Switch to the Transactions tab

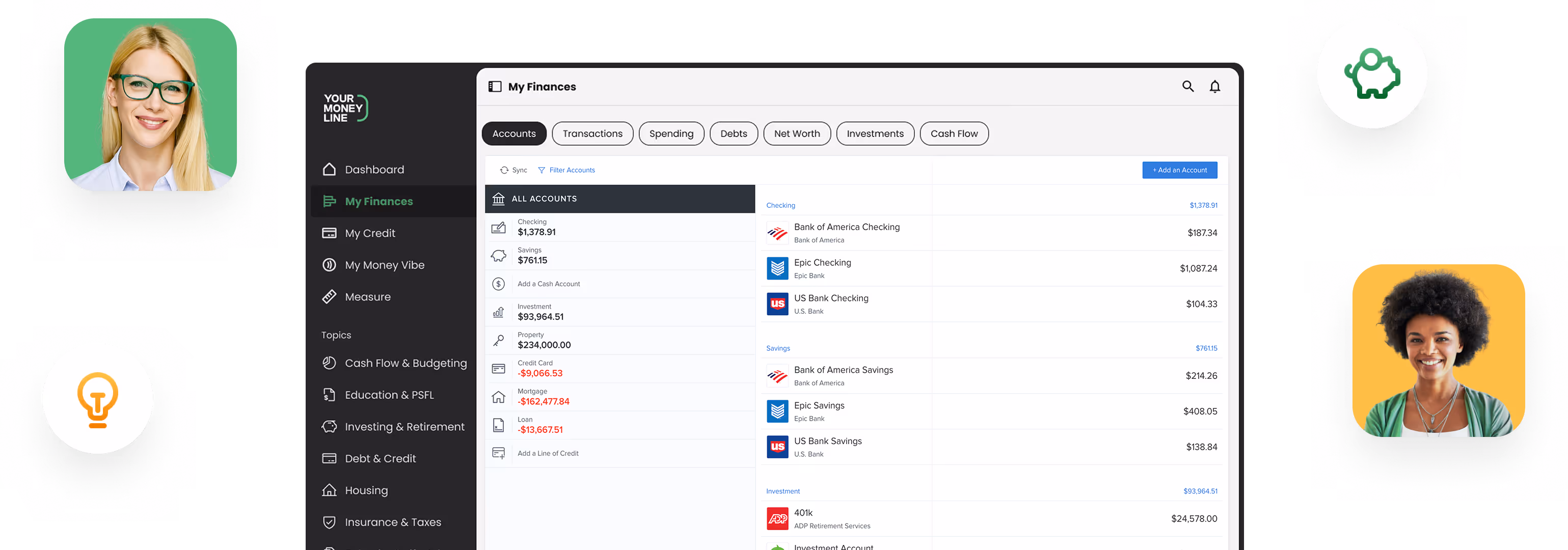click(591, 134)
